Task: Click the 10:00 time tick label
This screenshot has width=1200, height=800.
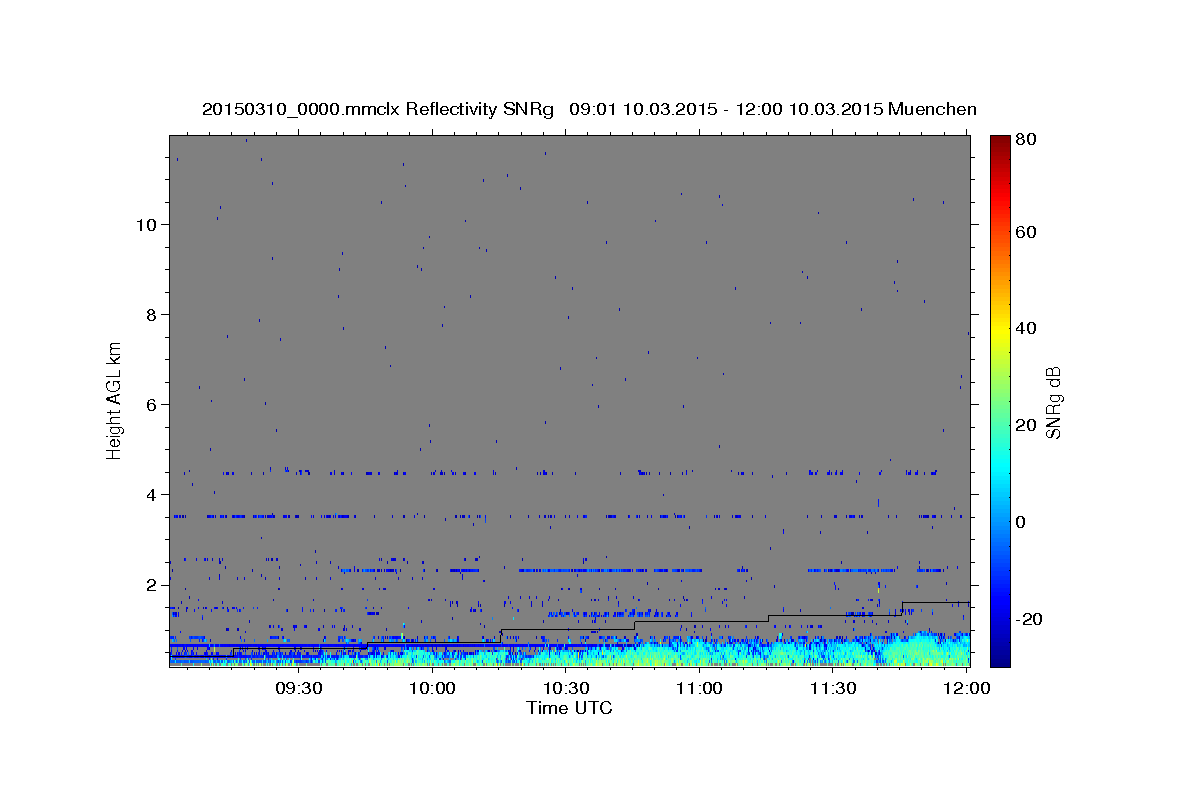Action: (433, 688)
